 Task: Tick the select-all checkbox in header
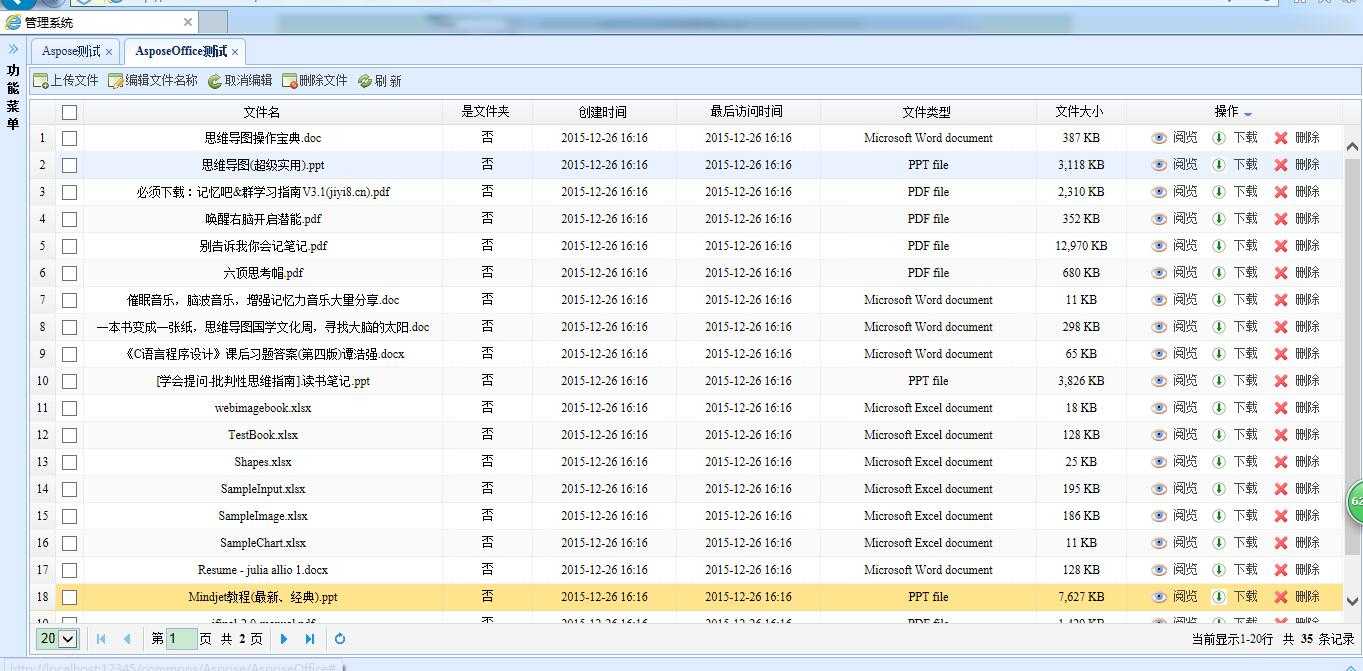point(69,112)
